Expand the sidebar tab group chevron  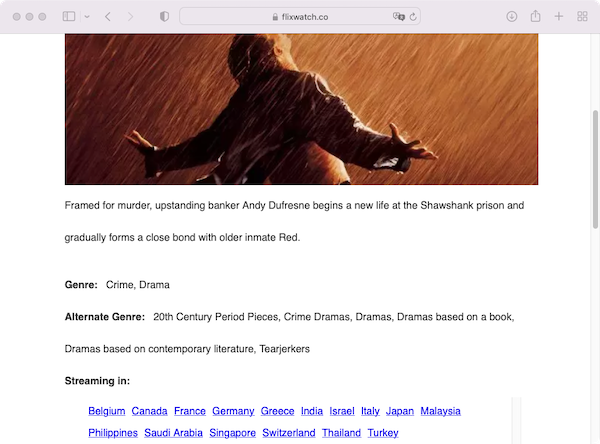[87, 16]
